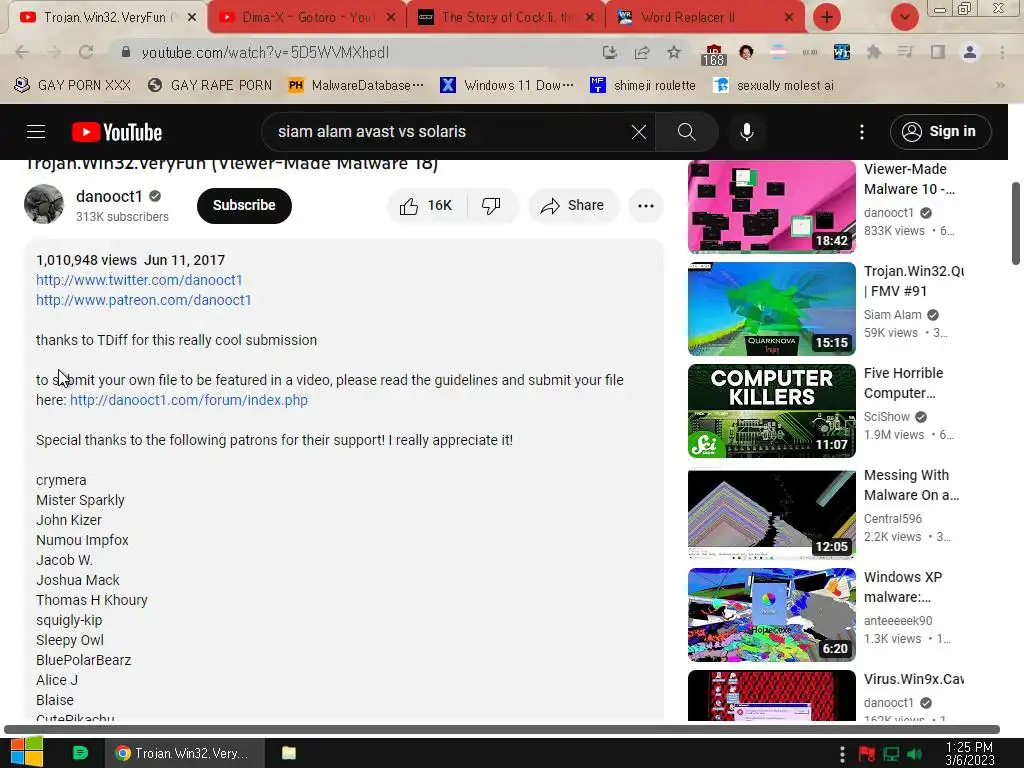Screen dimensions: 1024x768
Task: Open the tab search dropdown arrow
Action: pyautogui.click(x=904, y=17)
